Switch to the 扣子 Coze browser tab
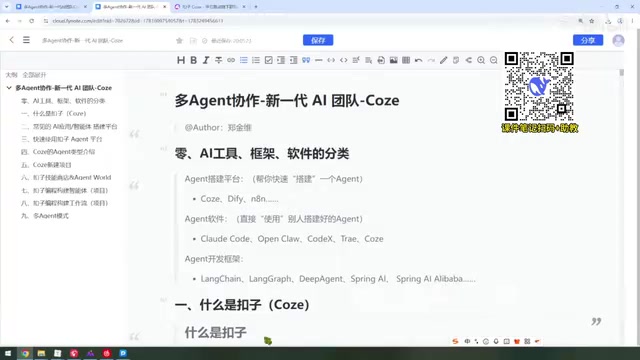The height and width of the screenshot is (360, 640). pyautogui.click(x=210, y=7)
